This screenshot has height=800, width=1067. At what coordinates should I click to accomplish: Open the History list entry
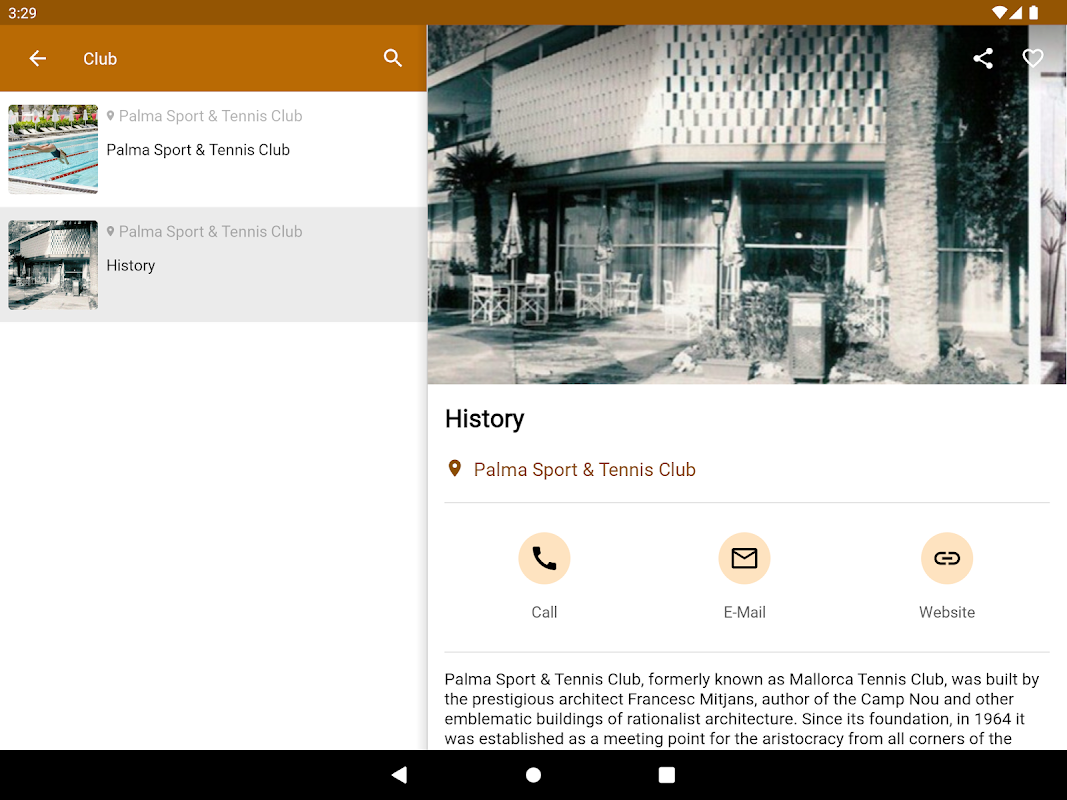point(213,265)
